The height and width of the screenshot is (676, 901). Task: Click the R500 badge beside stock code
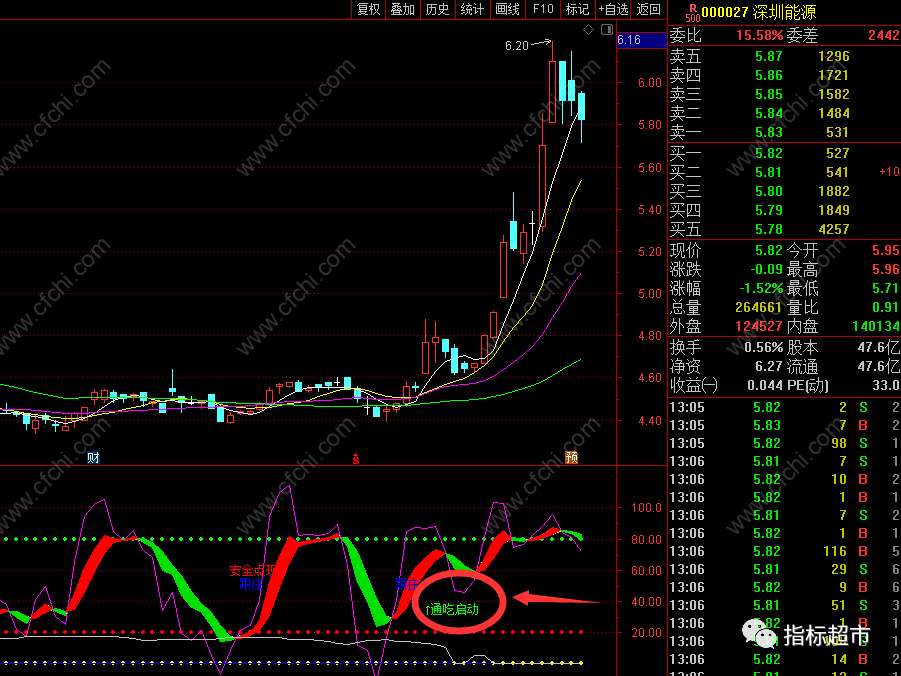pyautogui.click(x=692, y=13)
